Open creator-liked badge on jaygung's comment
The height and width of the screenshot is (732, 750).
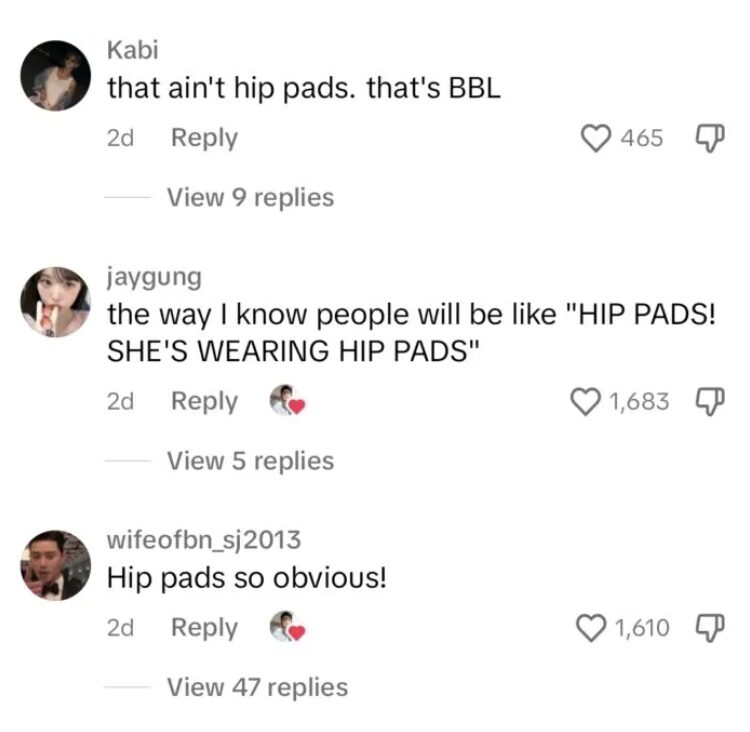tap(287, 400)
